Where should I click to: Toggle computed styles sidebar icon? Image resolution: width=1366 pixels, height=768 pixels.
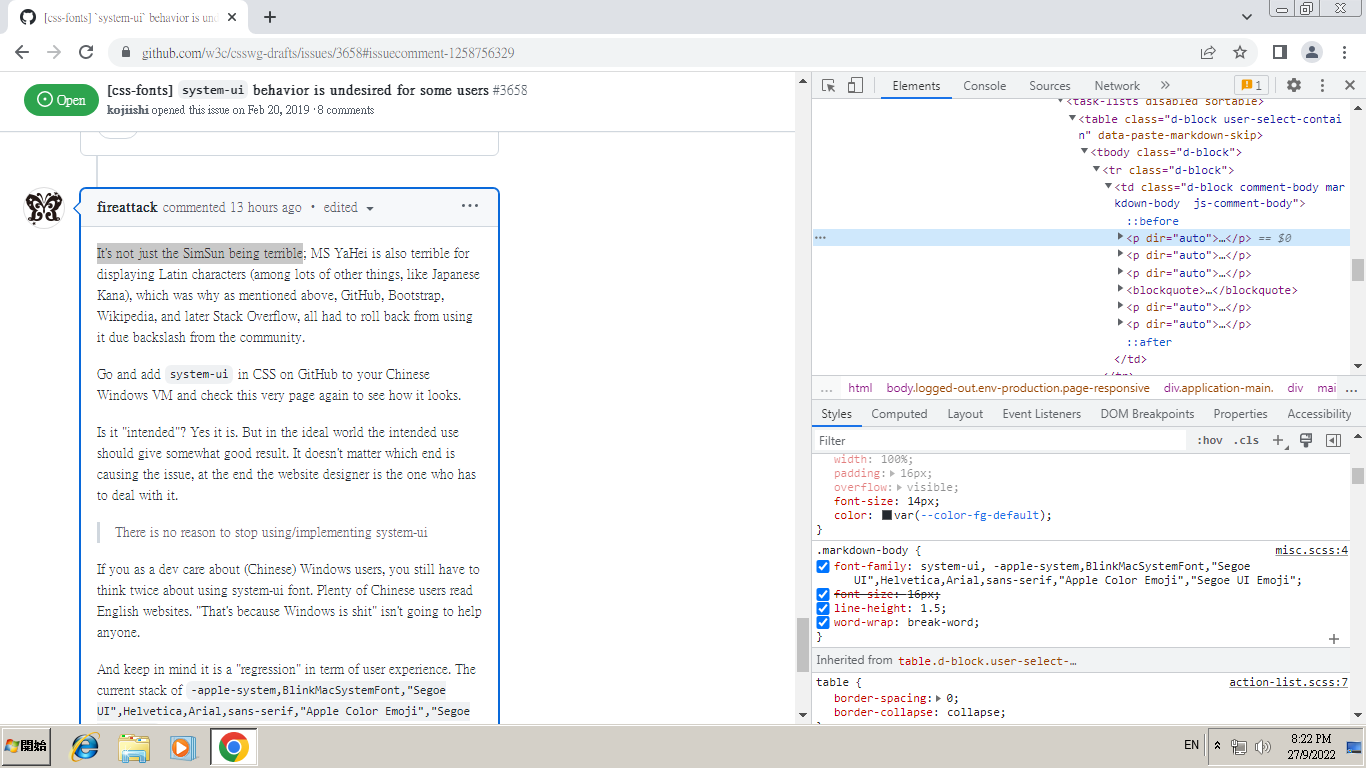(1333, 440)
